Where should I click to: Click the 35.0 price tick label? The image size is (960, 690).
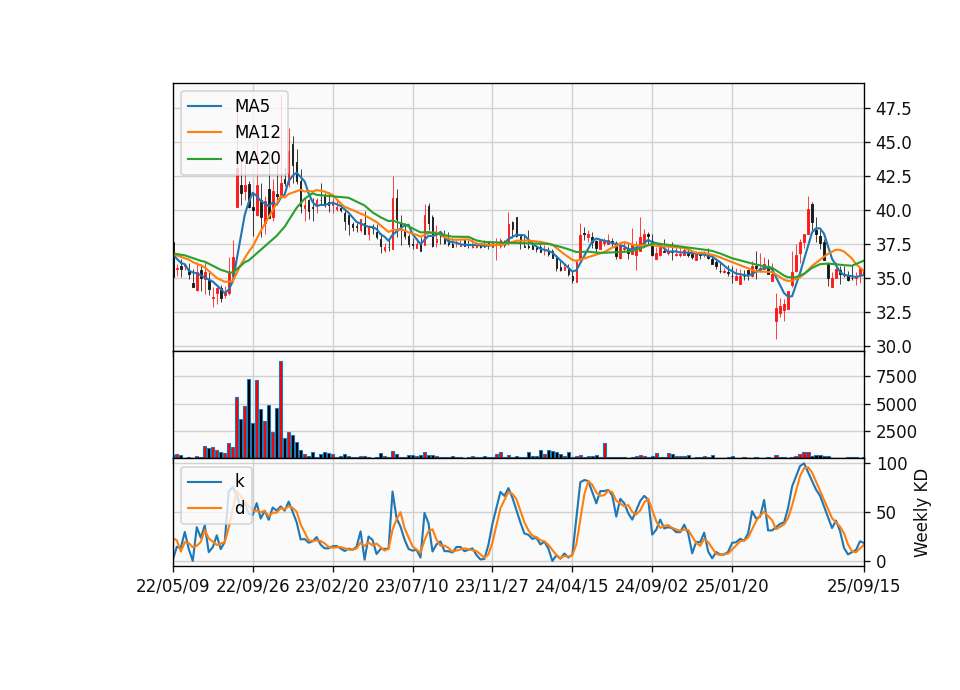click(894, 279)
